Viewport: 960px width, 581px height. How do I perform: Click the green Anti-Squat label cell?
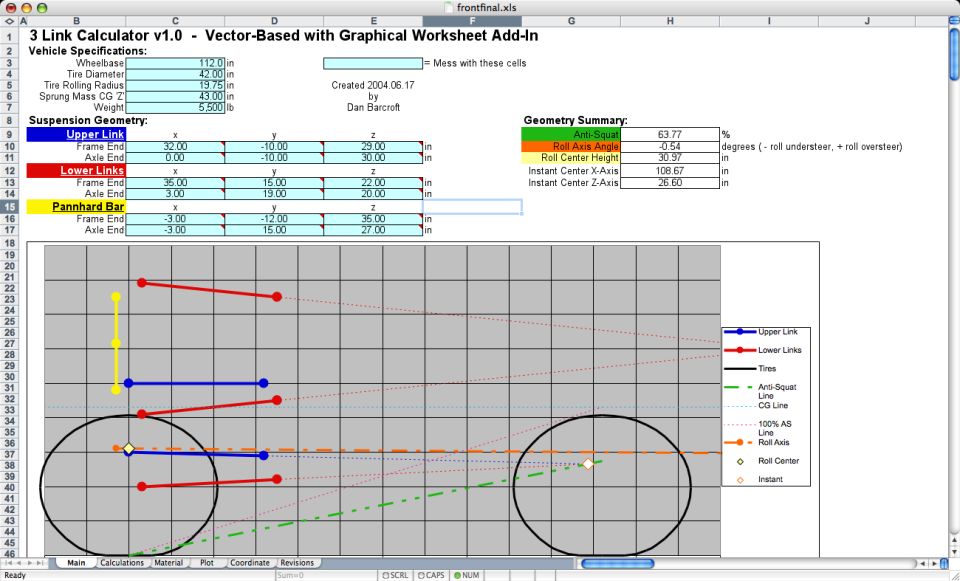click(x=571, y=134)
